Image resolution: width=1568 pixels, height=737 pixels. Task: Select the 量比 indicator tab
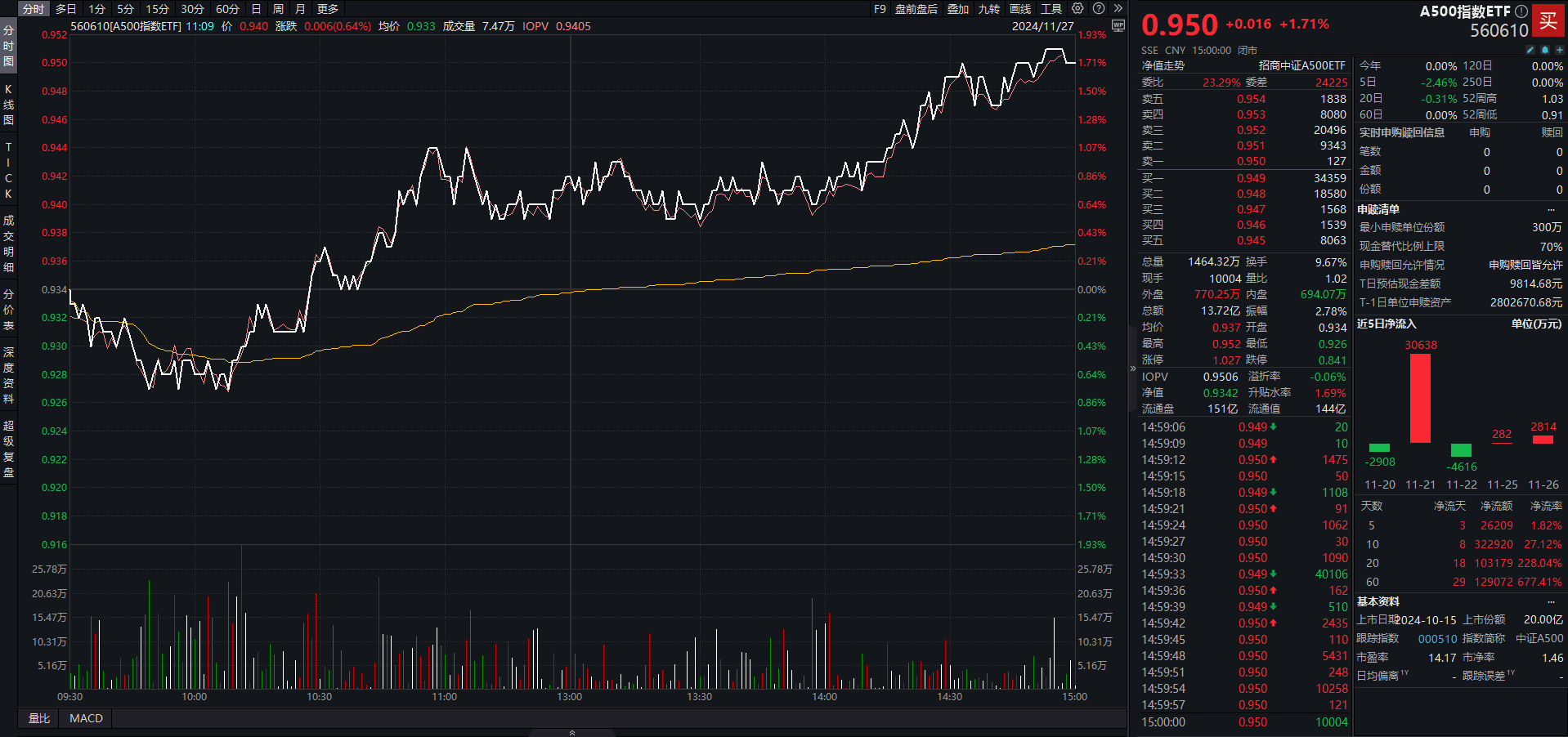[39, 718]
